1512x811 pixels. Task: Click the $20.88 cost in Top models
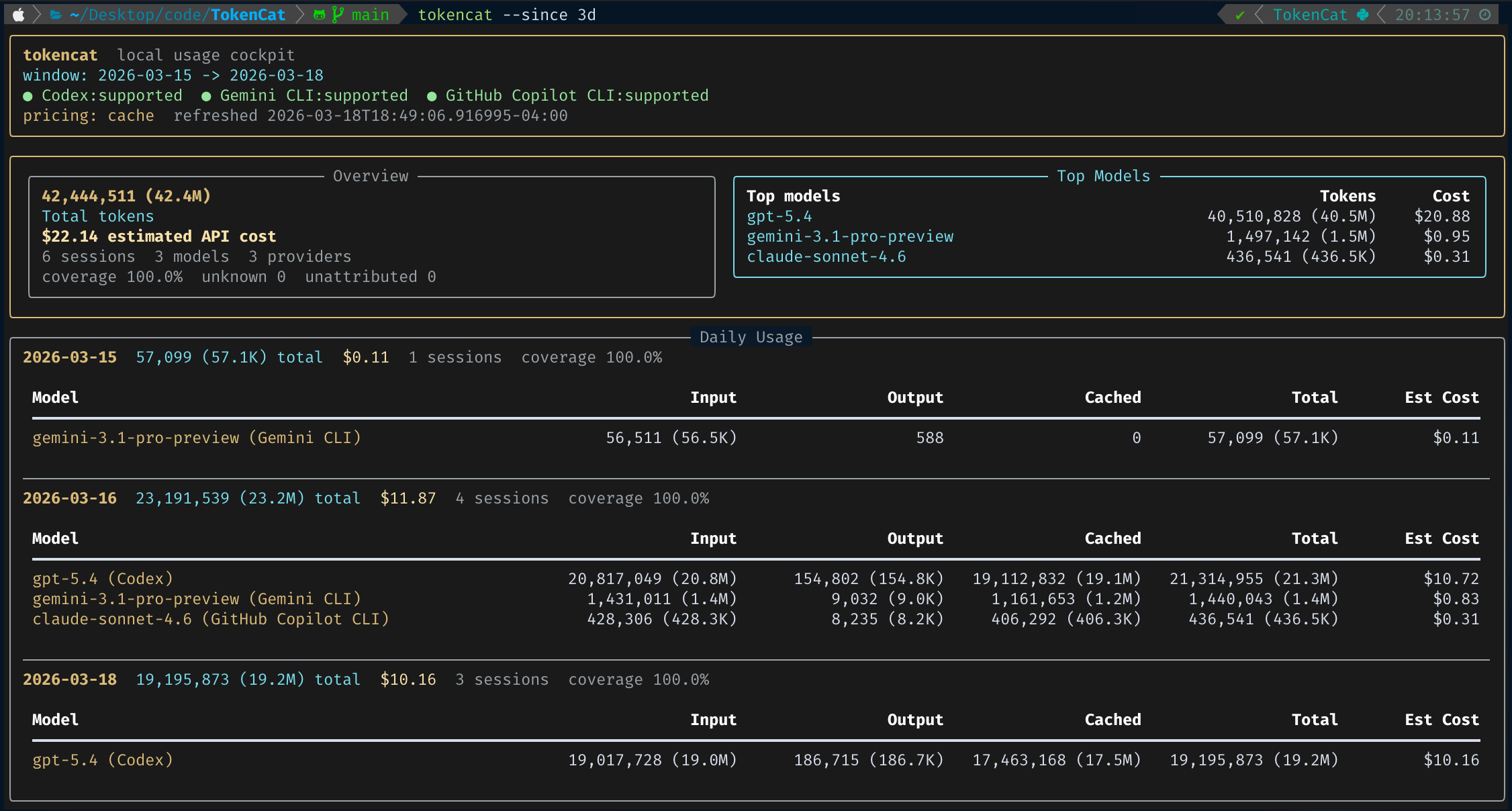pyautogui.click(x=1442, y=216)
